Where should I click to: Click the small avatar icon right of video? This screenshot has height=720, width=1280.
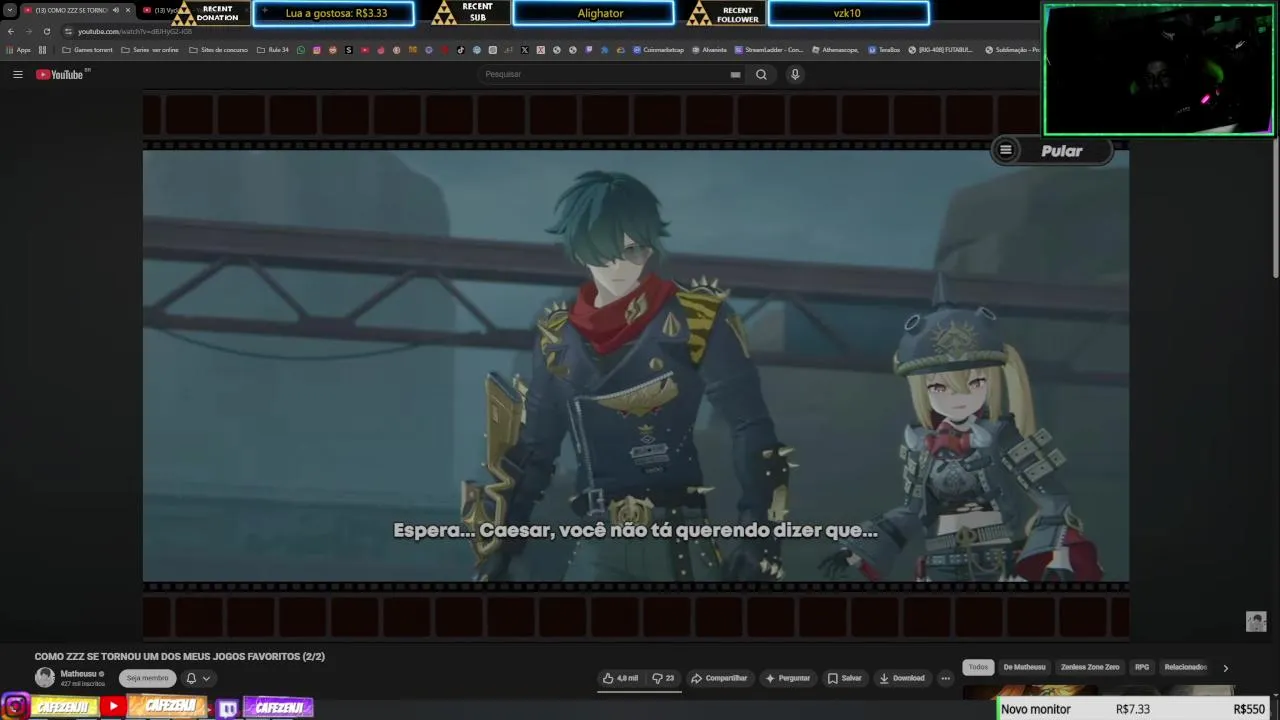coord(1256,621)
